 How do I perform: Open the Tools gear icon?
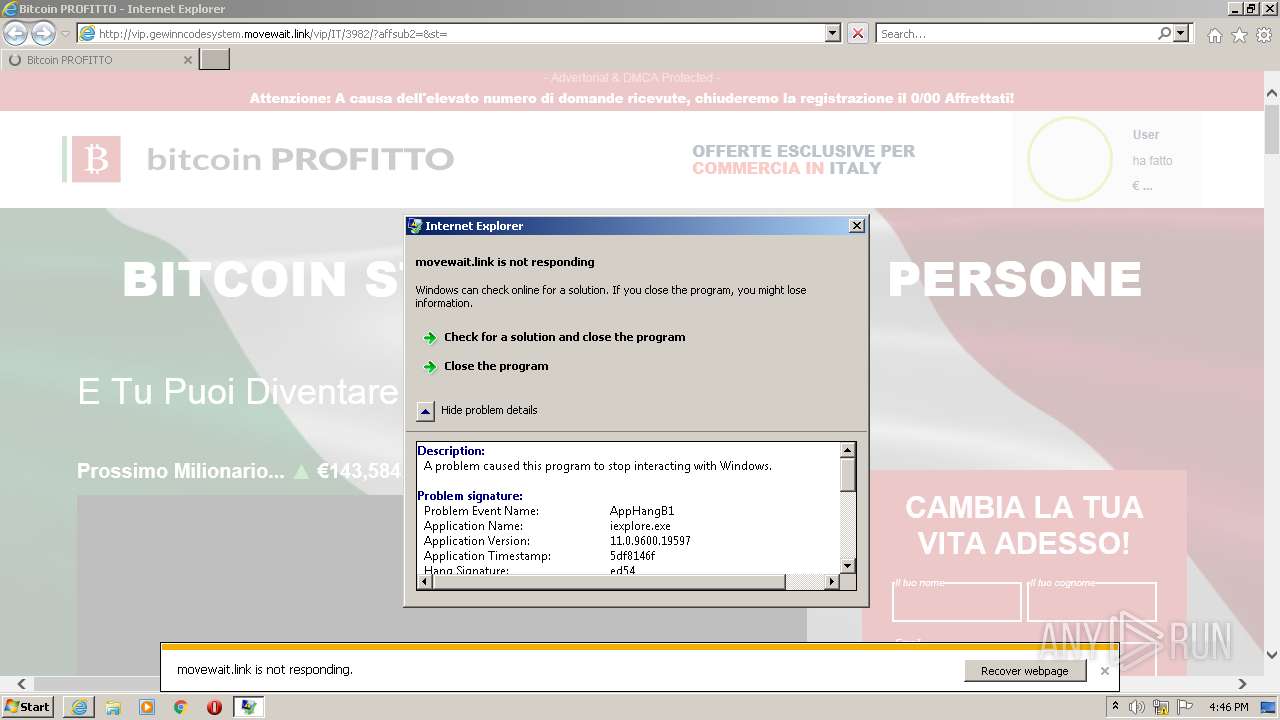1264,35
